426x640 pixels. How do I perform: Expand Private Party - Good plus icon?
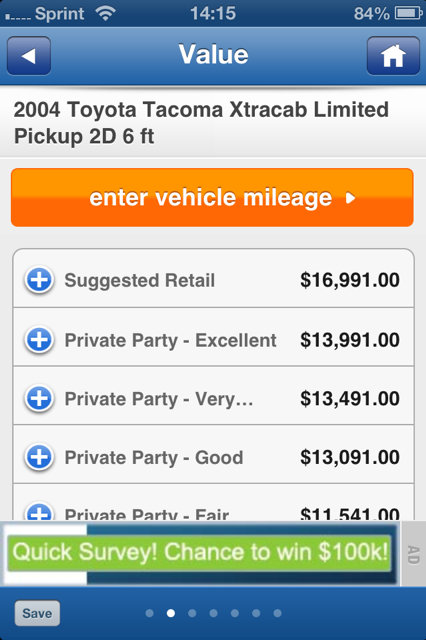(x=39, y=457)
